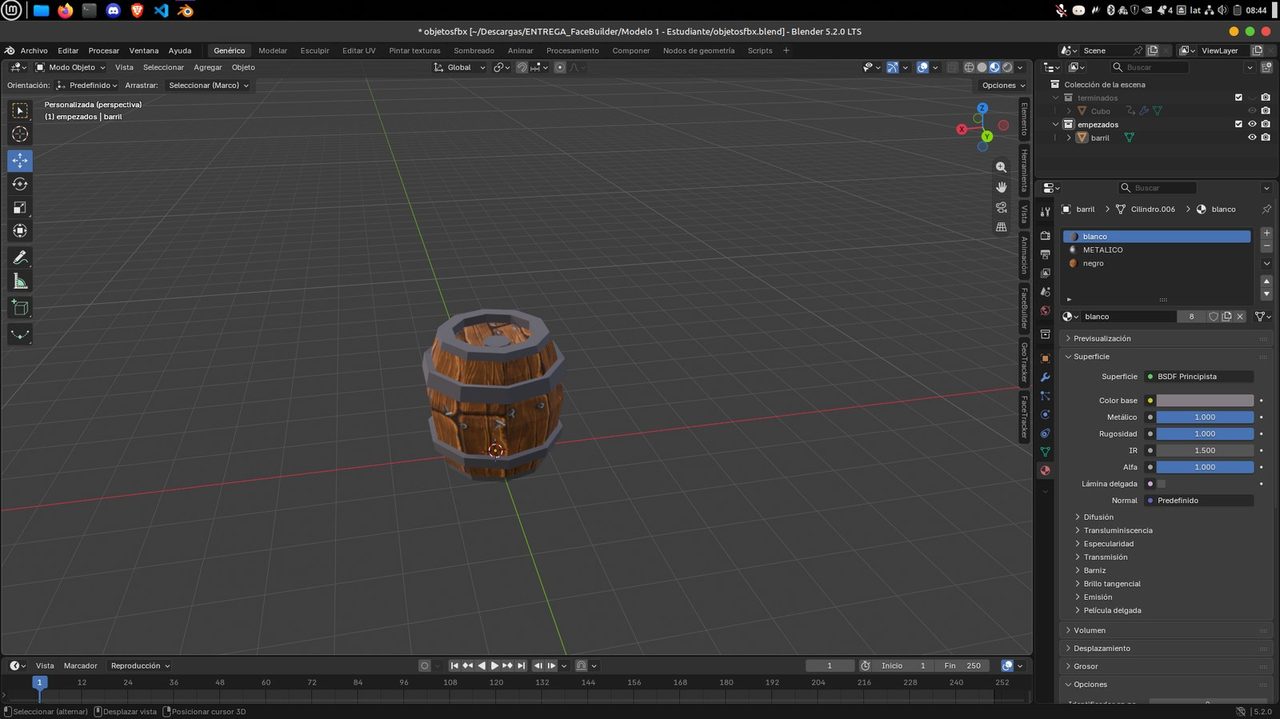This screenshot has height=719, width=1280.
Task: Choose the Select Box tool in the left toolbar
Action: pyautogui.click(x=20, y=110)
